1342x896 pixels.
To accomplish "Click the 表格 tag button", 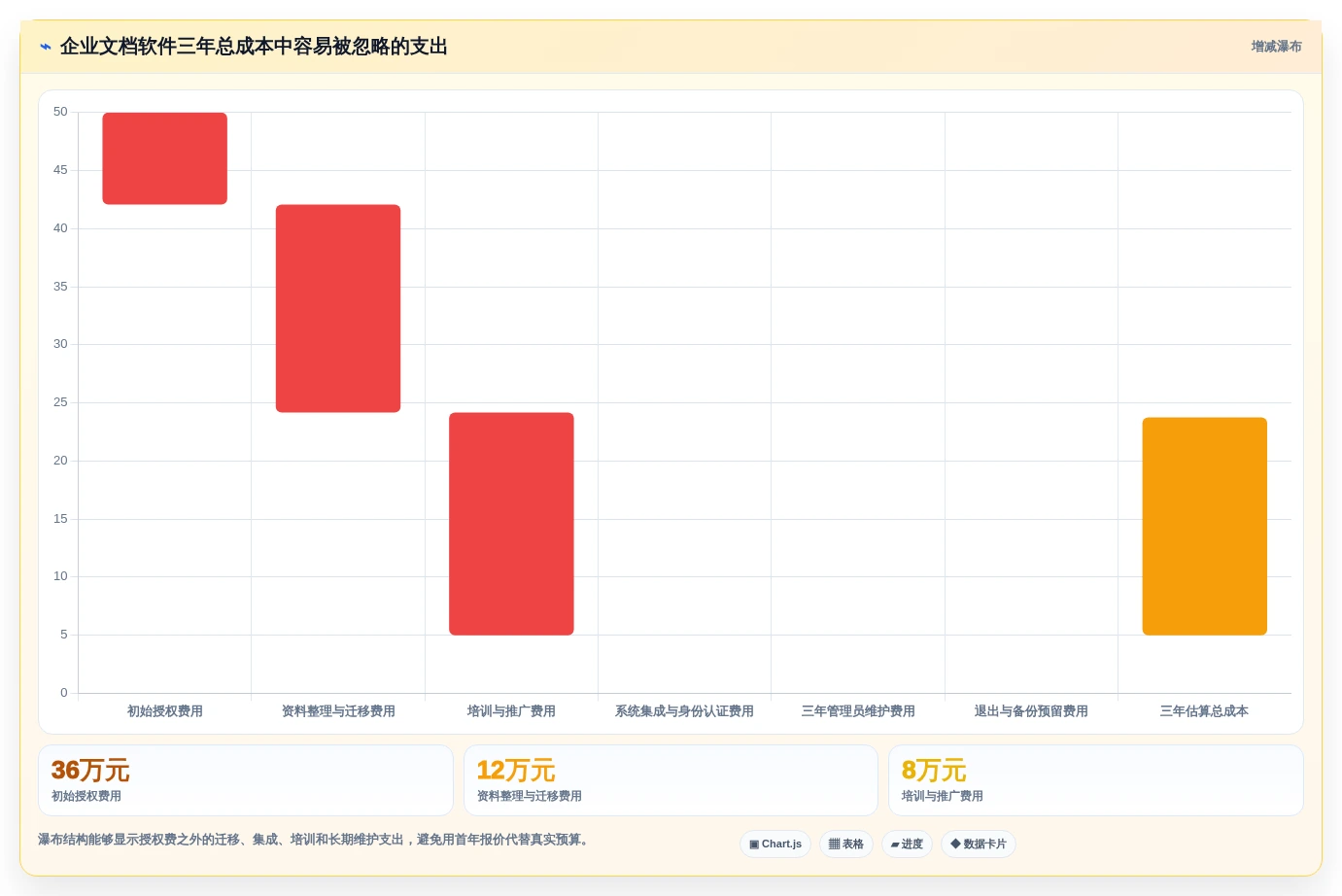I will 846,844.
